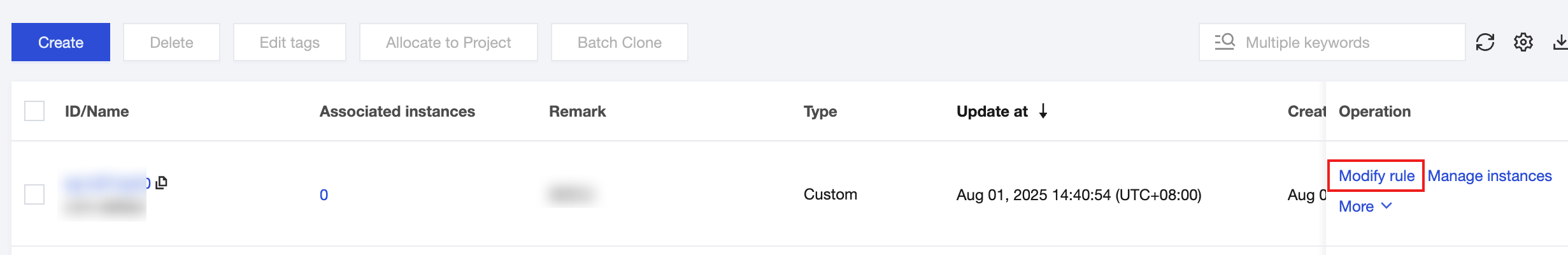
Task: Tick the select-all header checkbox
Action: pyautogui.click(x=34, y=111)
